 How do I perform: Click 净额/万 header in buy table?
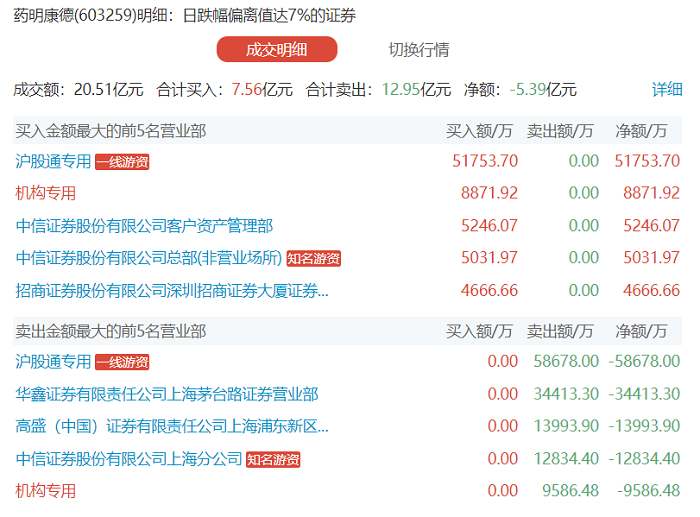point(641,131)
